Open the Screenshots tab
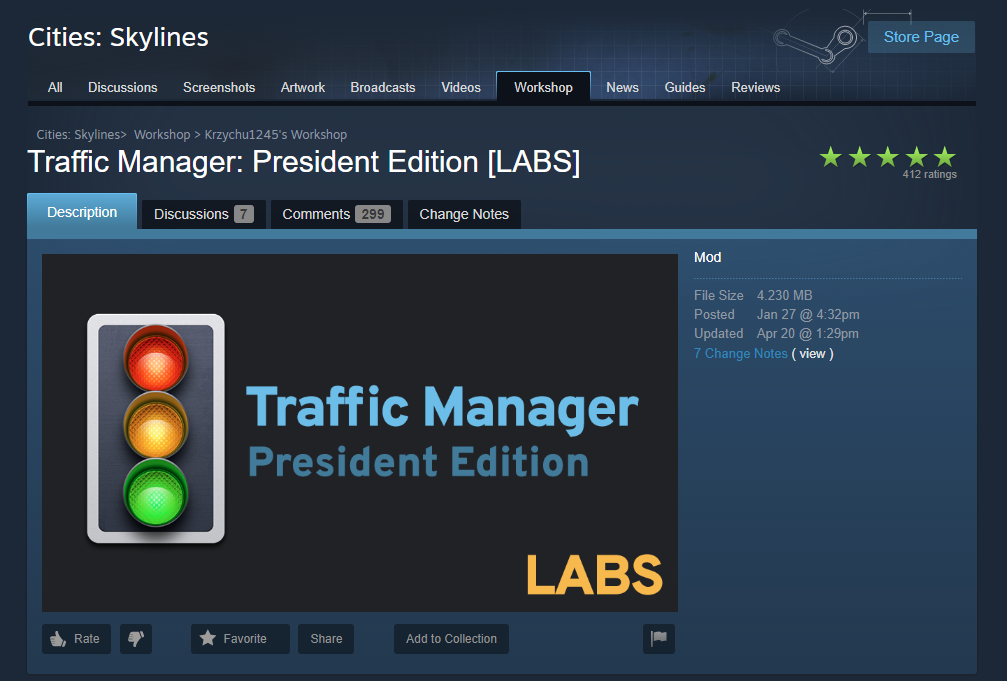This screenshot has width=1007, height=681. pyautogui.click(x=219, y=87)
